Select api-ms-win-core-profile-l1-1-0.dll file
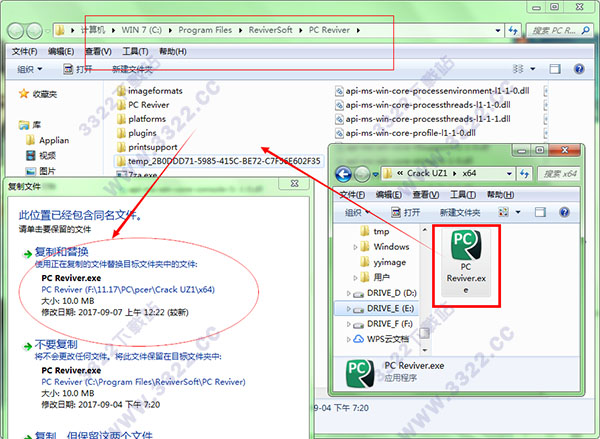This screenshot has height=439, width=600. point(406,133)
